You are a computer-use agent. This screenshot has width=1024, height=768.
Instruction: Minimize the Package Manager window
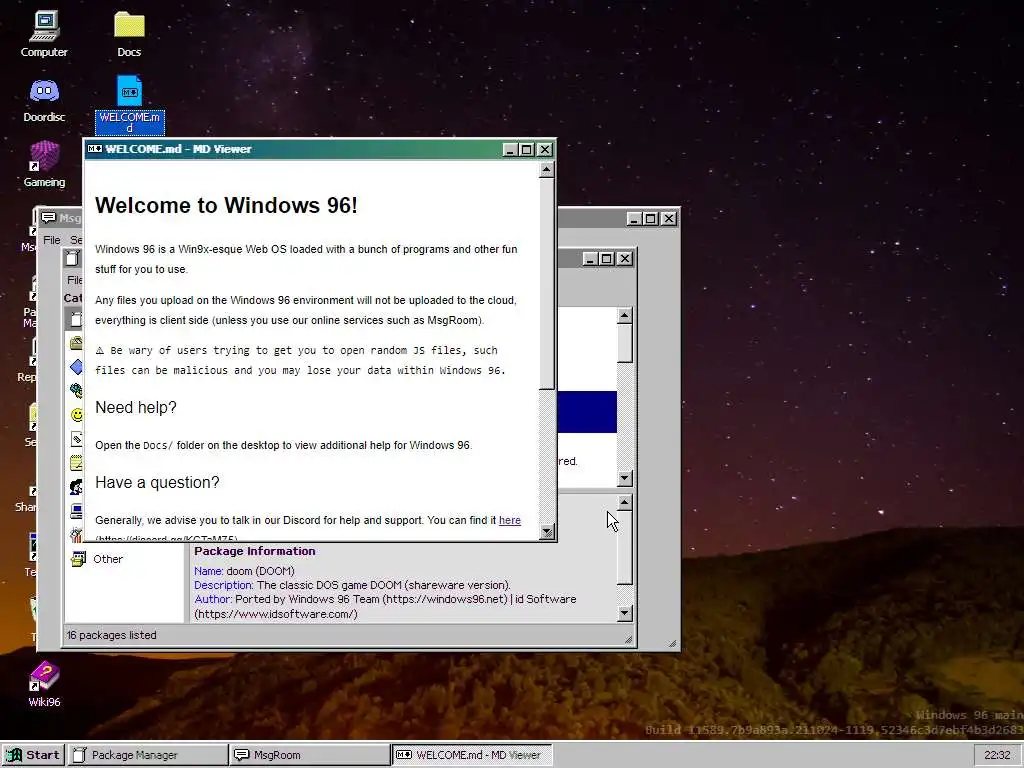coord(590,259)
